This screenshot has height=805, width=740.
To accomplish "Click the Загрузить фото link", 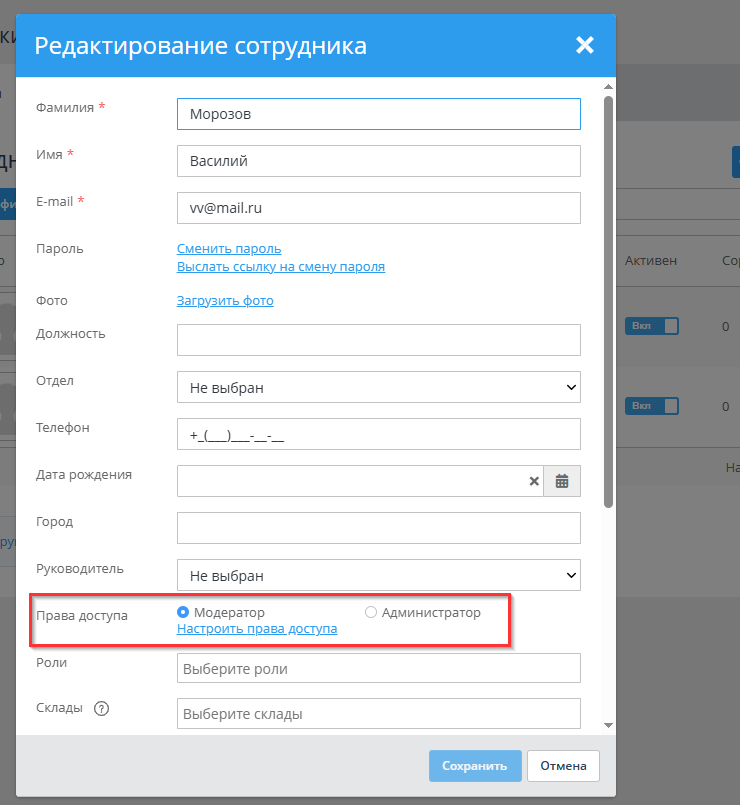I will [224, 300].
